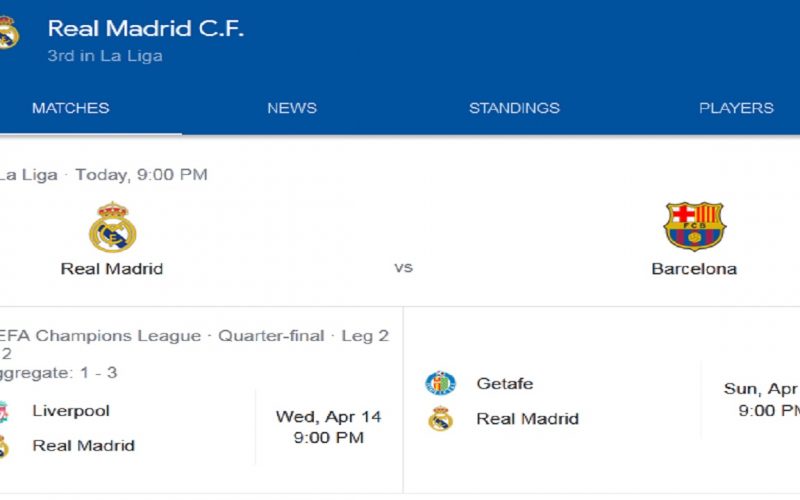
Task: Click the Real Madrid crest in today's match
Action: 113,227
